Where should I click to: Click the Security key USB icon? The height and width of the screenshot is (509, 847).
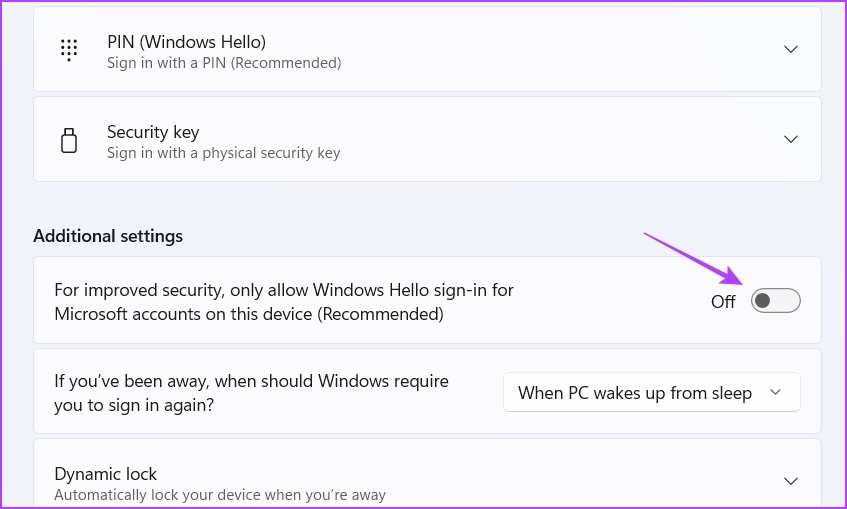(69, 140)
